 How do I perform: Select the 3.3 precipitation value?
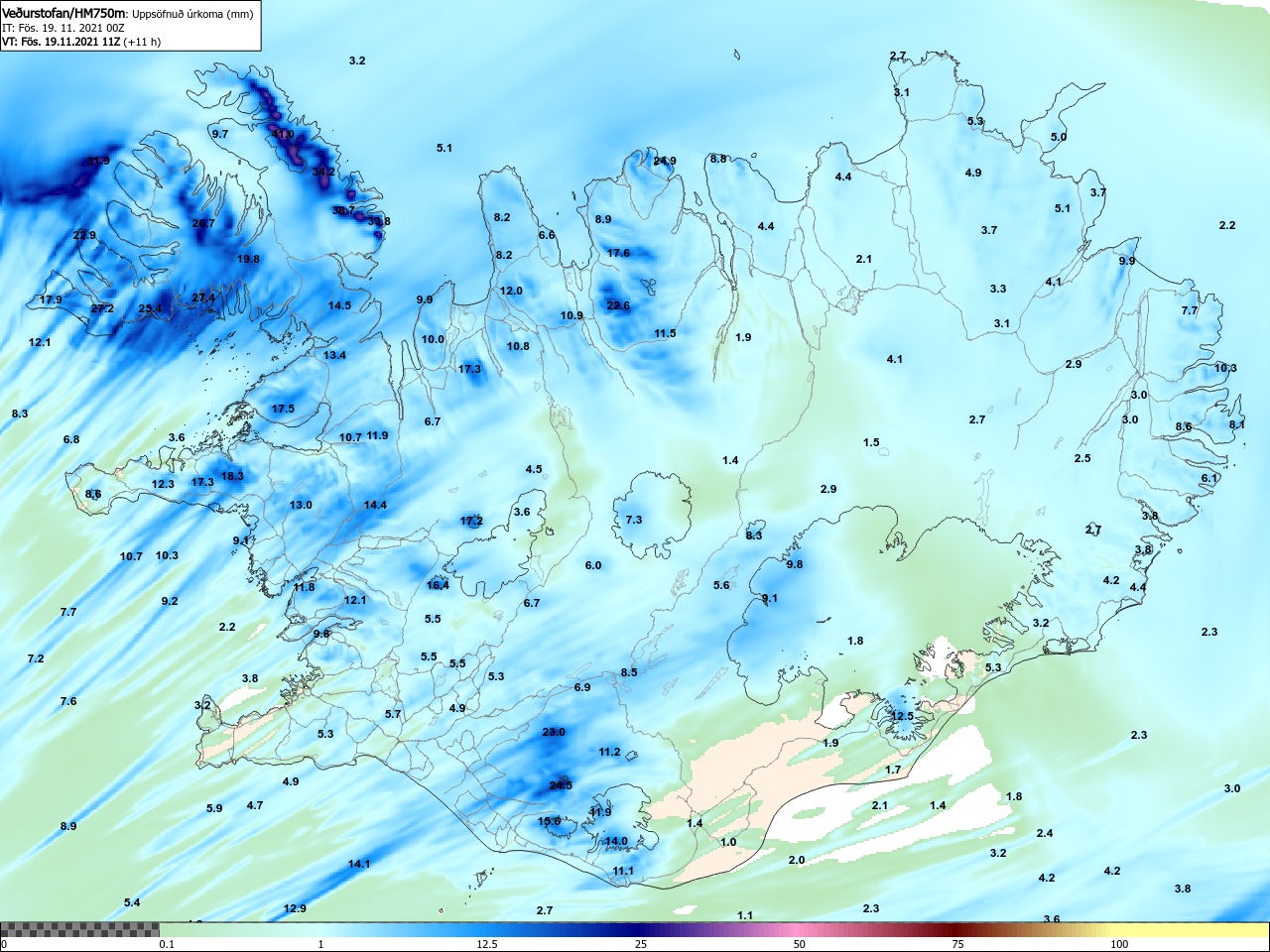tap(998, 289)
